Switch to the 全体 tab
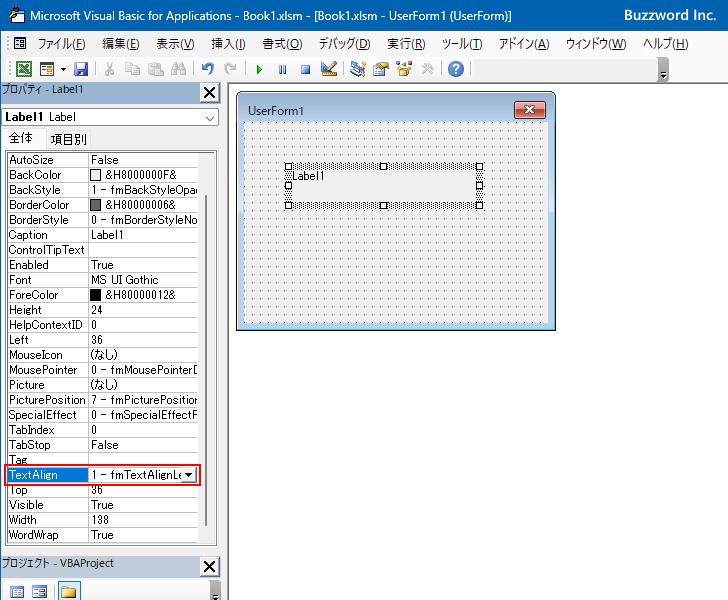Screen dimensions: 728x600 21,138
